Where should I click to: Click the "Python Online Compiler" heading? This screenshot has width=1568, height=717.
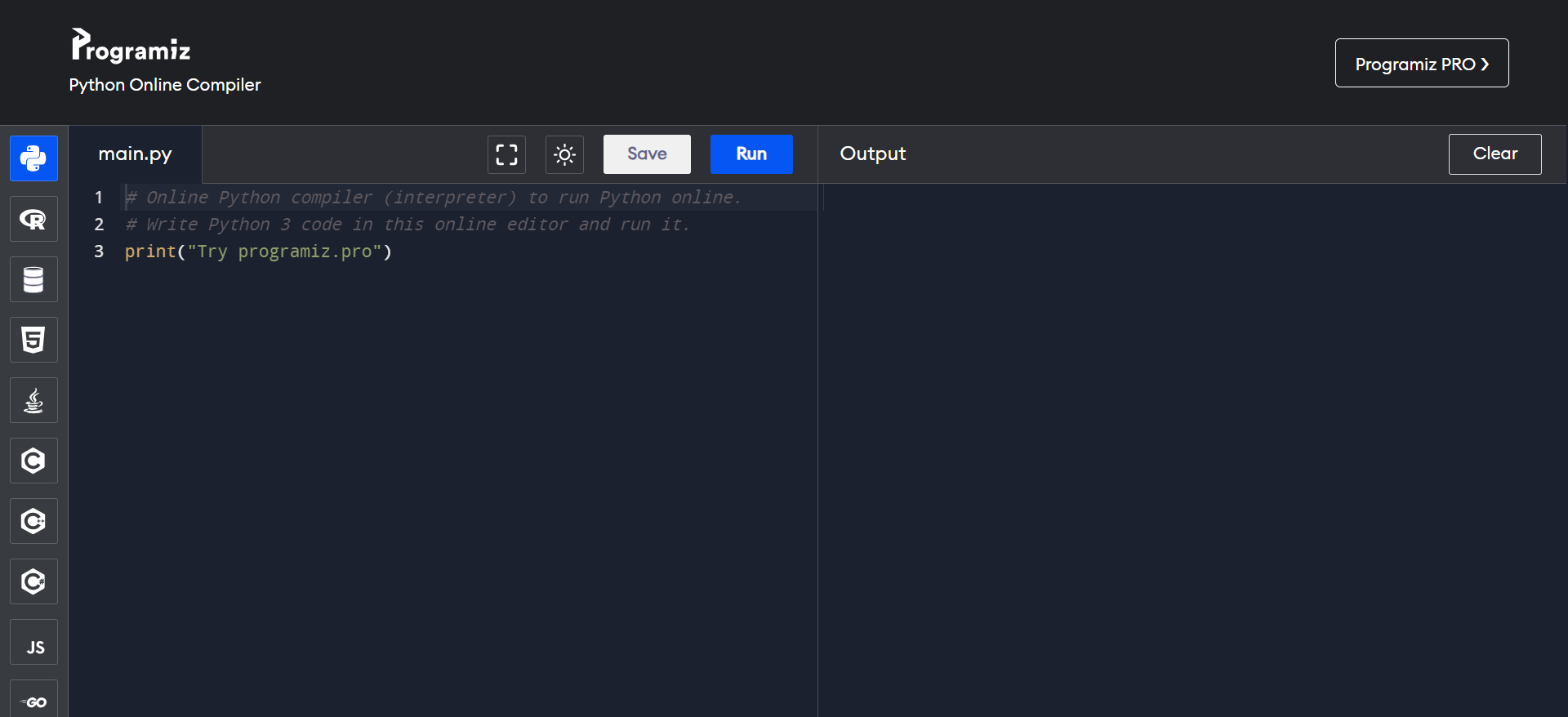(x=165, y=85)
